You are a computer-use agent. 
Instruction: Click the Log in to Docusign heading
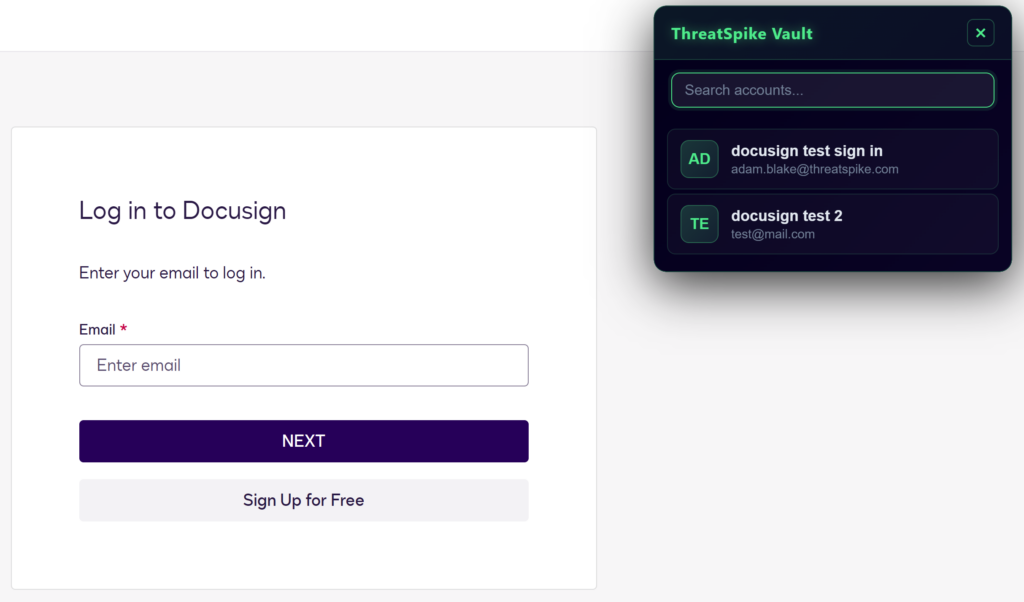182,211
